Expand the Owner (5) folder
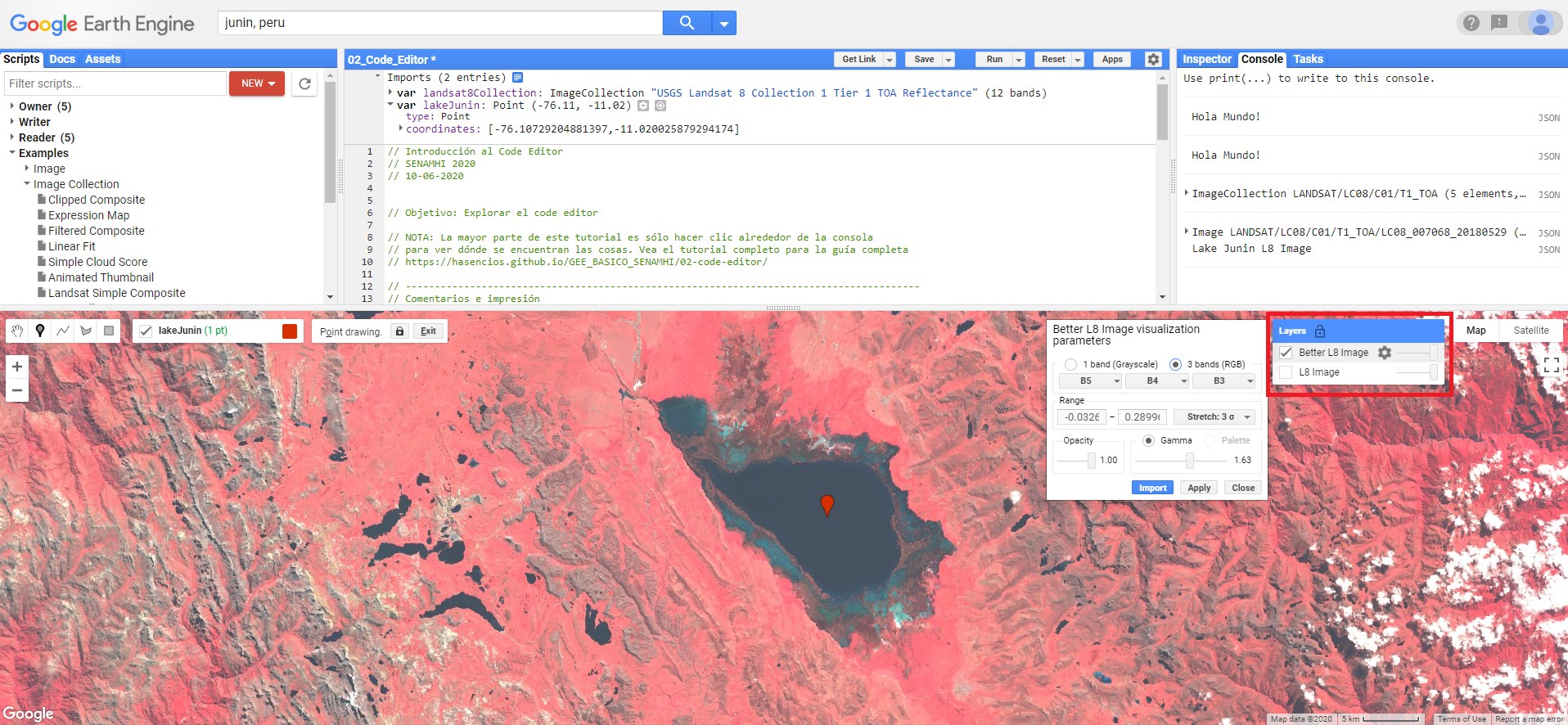The width and height of the screenshot is (1568, 725). click(12, 106)
